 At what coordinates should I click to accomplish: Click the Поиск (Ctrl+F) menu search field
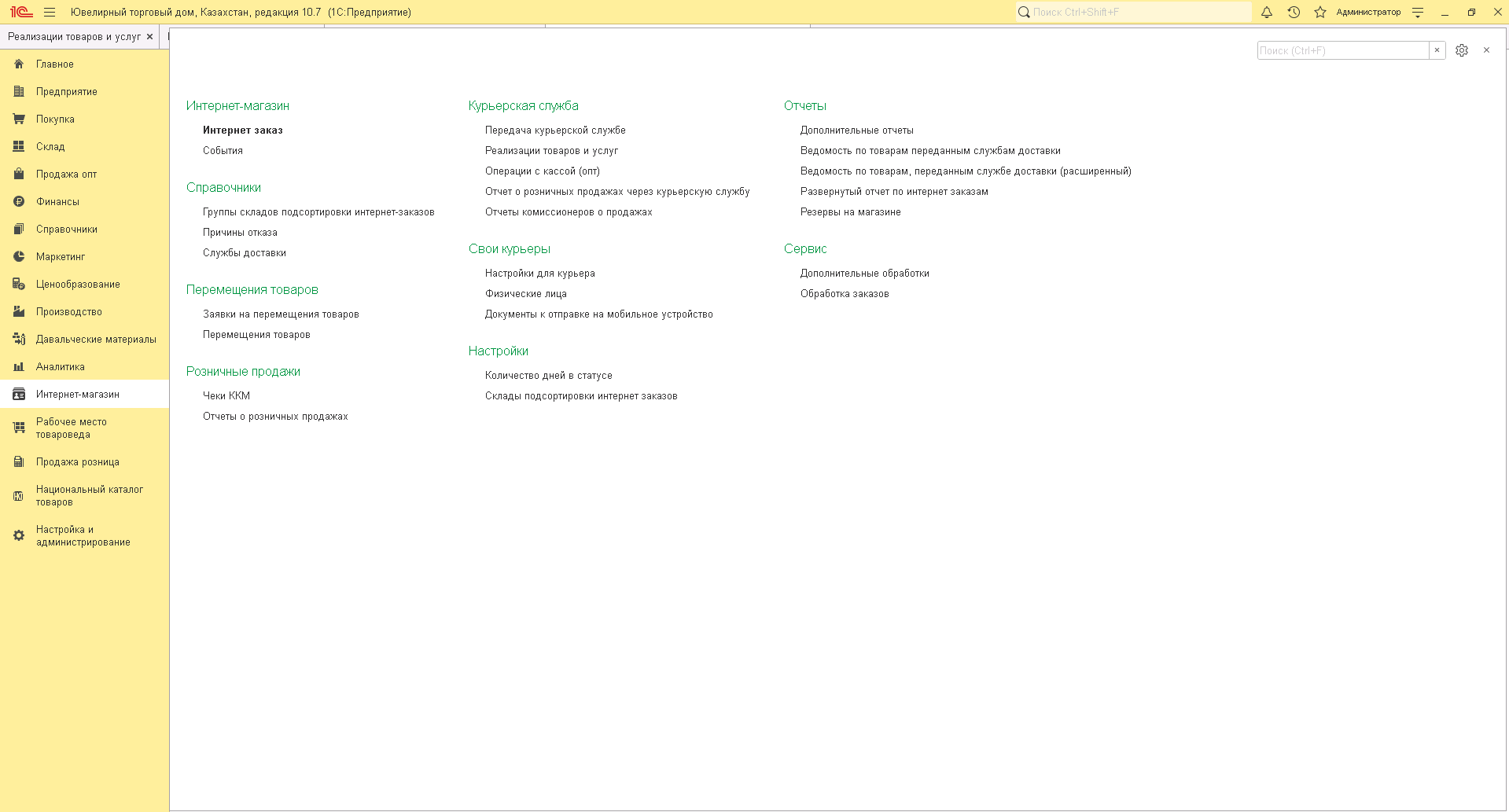pos(1343,50)
